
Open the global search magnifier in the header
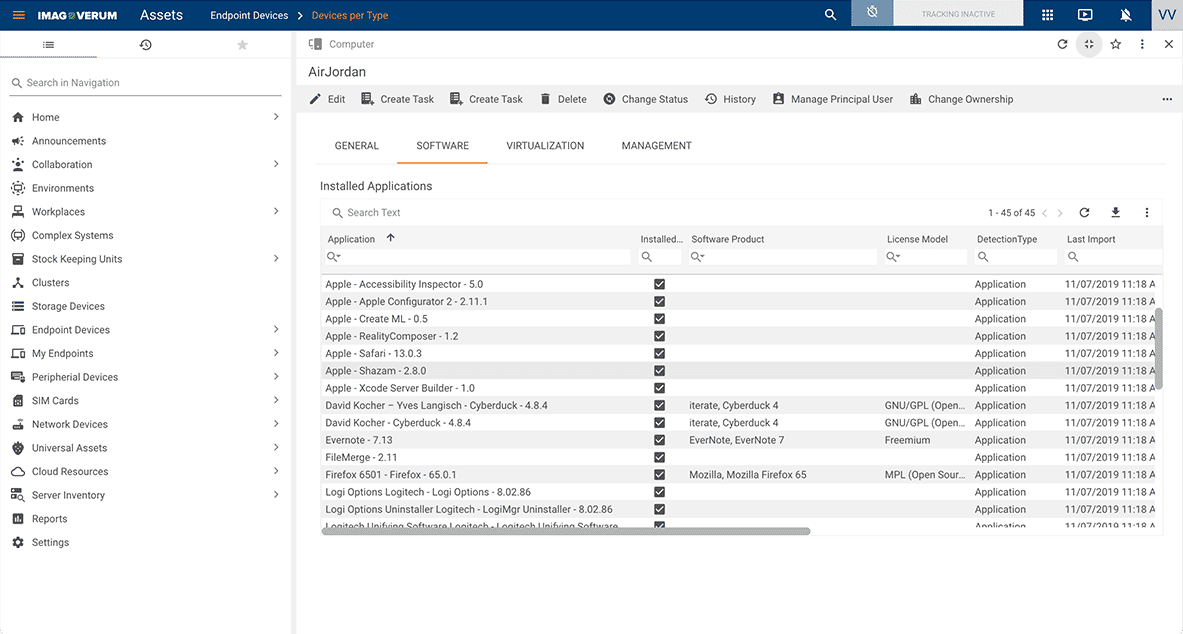pyautogui.click(x=830, y=15)
